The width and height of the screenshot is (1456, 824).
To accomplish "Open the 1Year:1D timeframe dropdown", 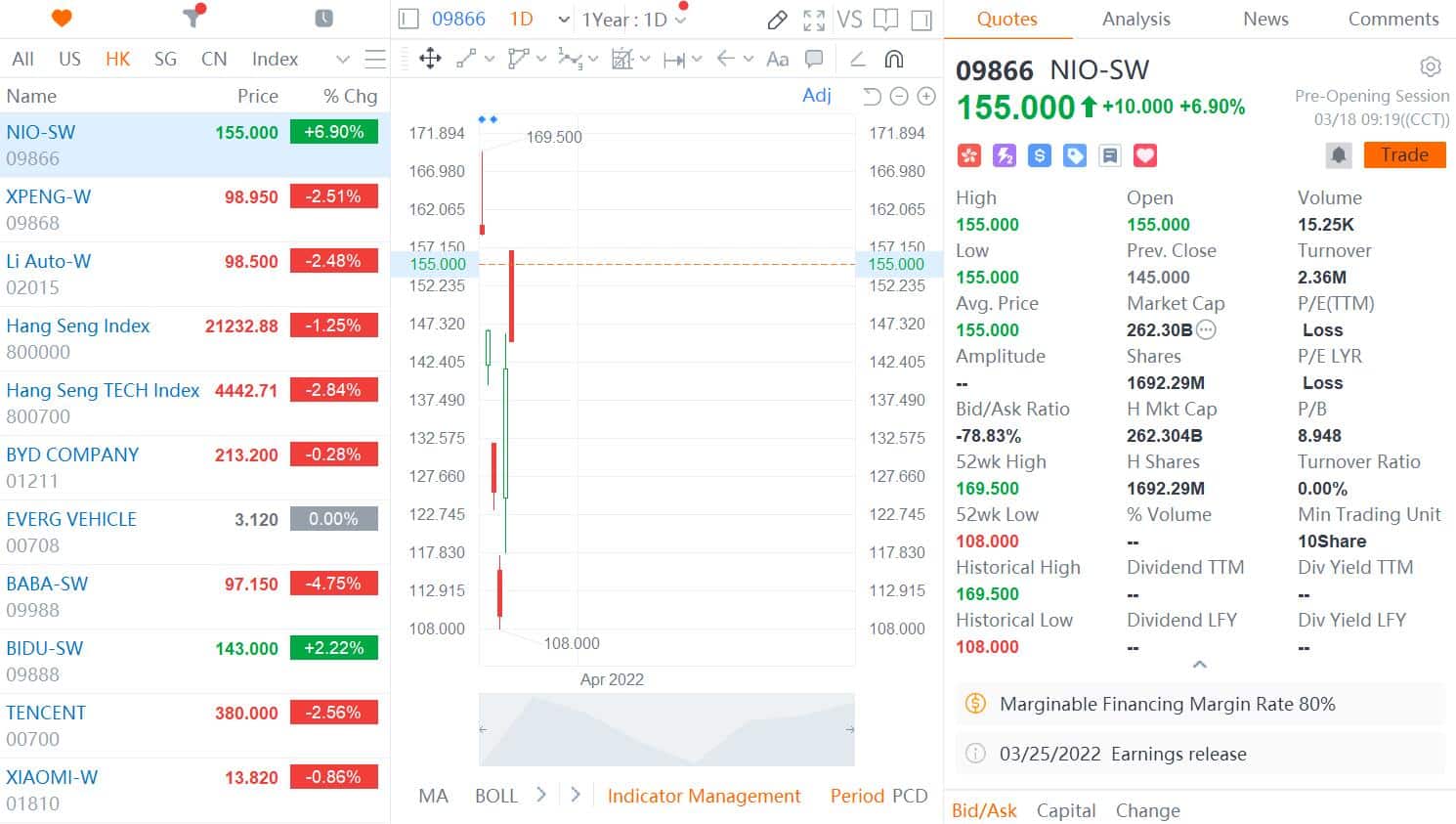I will (632, 19).
